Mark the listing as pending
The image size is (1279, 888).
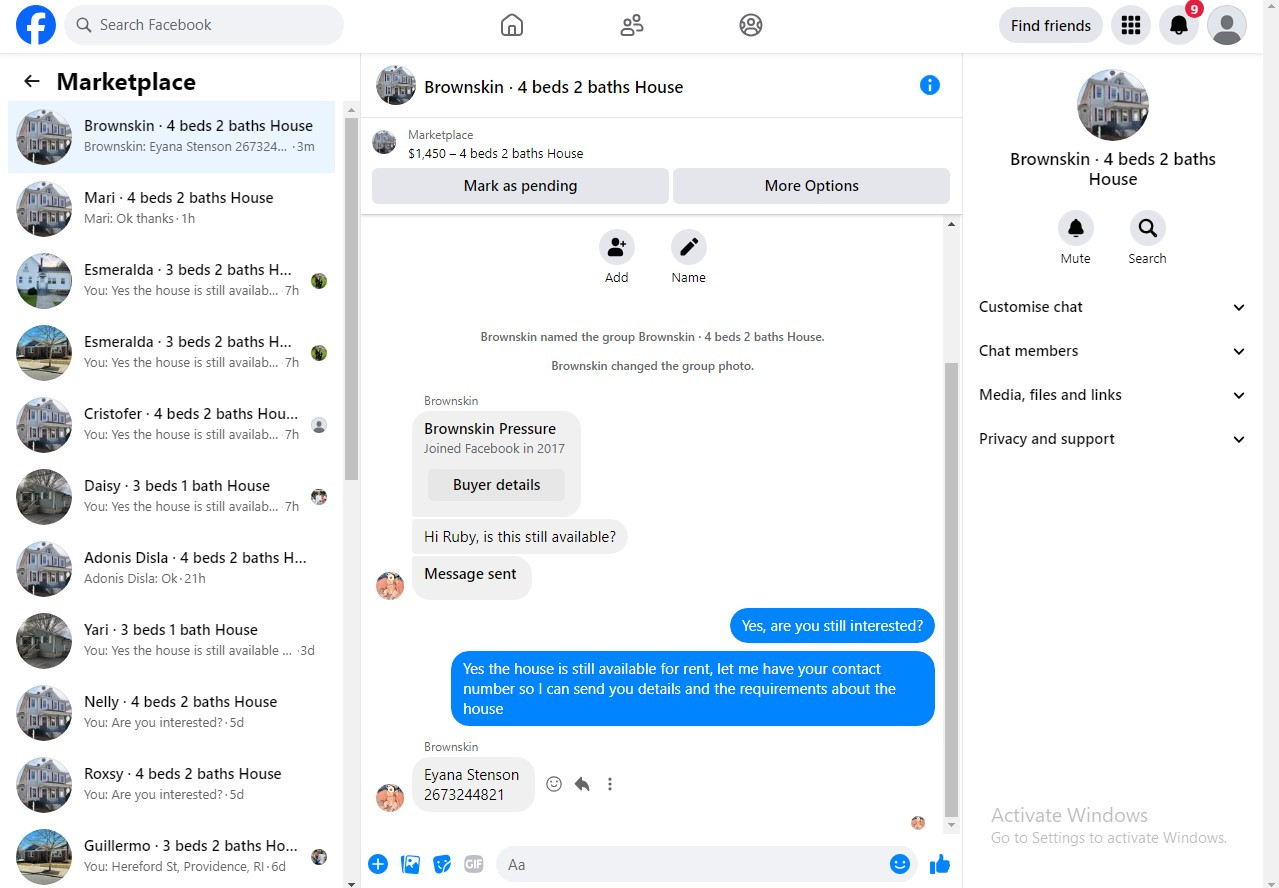click(x=520, y=186)
